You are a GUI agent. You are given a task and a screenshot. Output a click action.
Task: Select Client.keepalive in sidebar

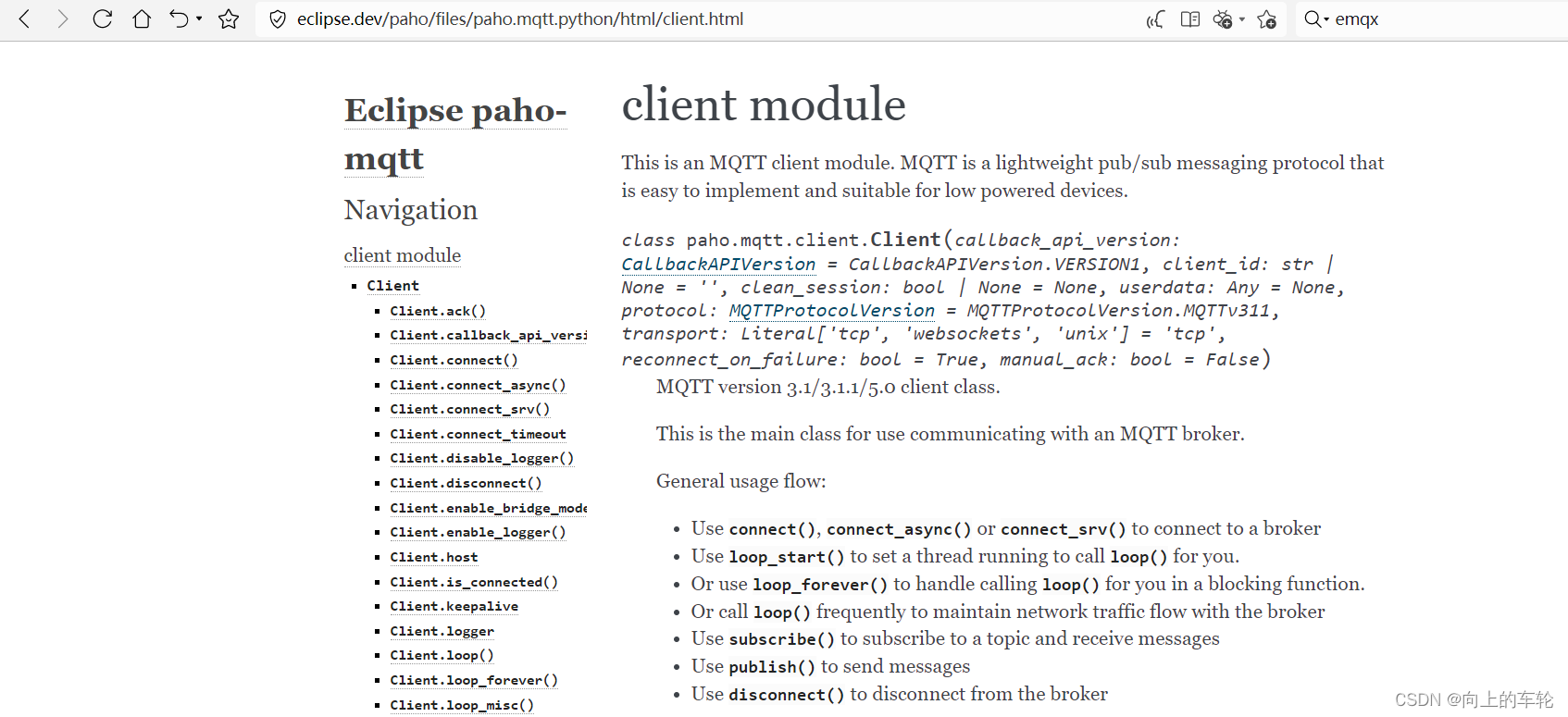[454, 606]
